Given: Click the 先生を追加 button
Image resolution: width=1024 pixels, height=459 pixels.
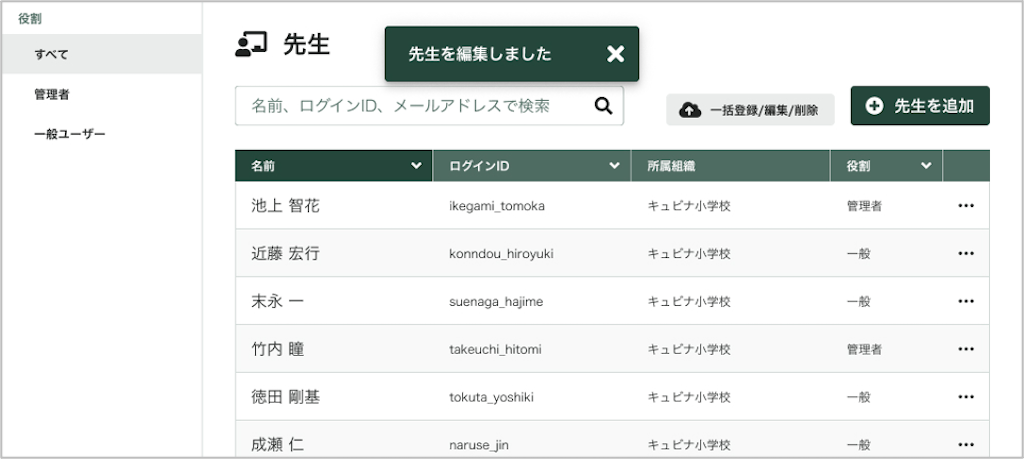Looking at the screenshot, I should [x=920, y=106].
